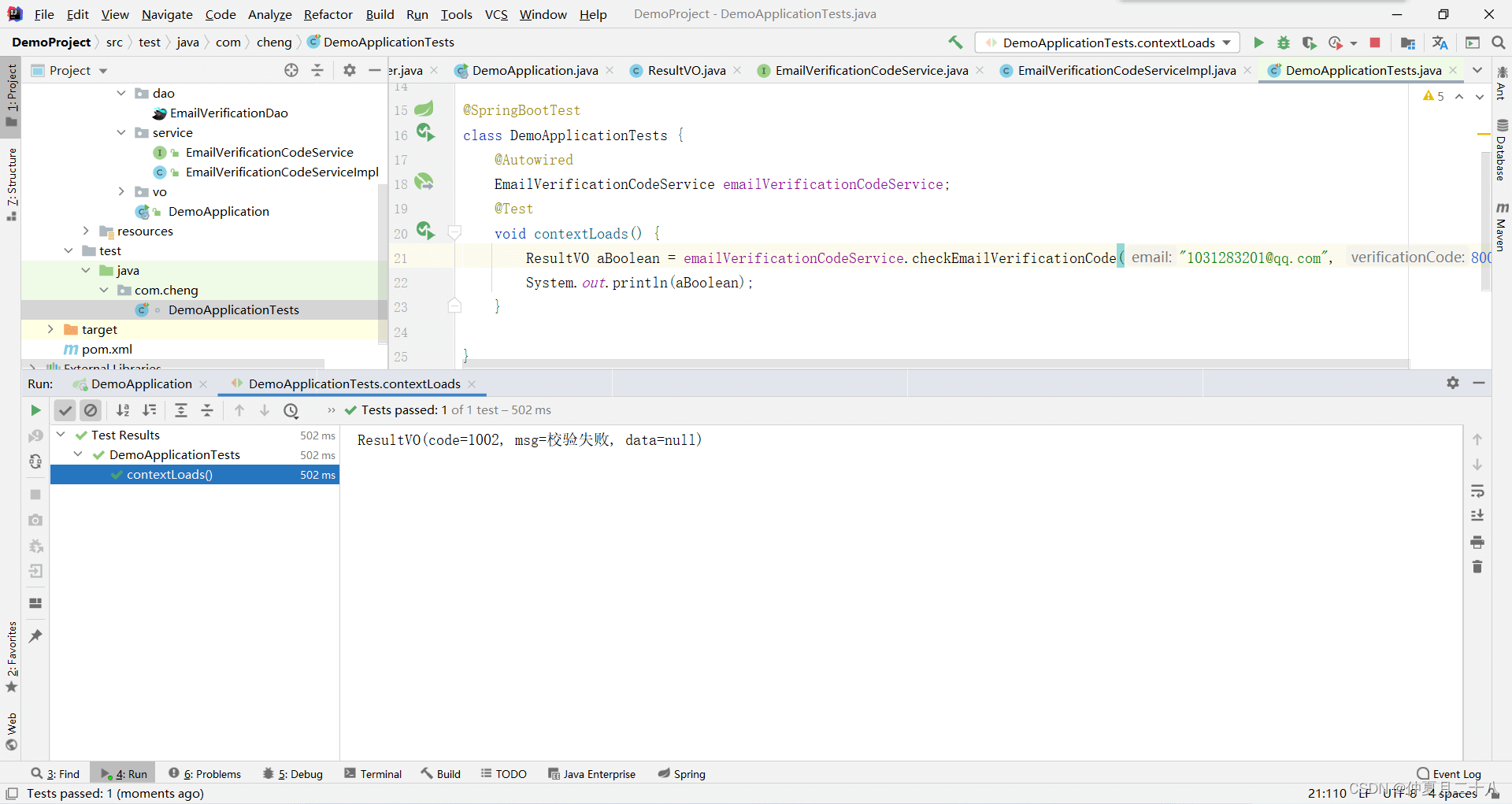Click the Debug bug icon in toolbar
This screenshot has width=1512, height=804.
tap(1284, 43)
